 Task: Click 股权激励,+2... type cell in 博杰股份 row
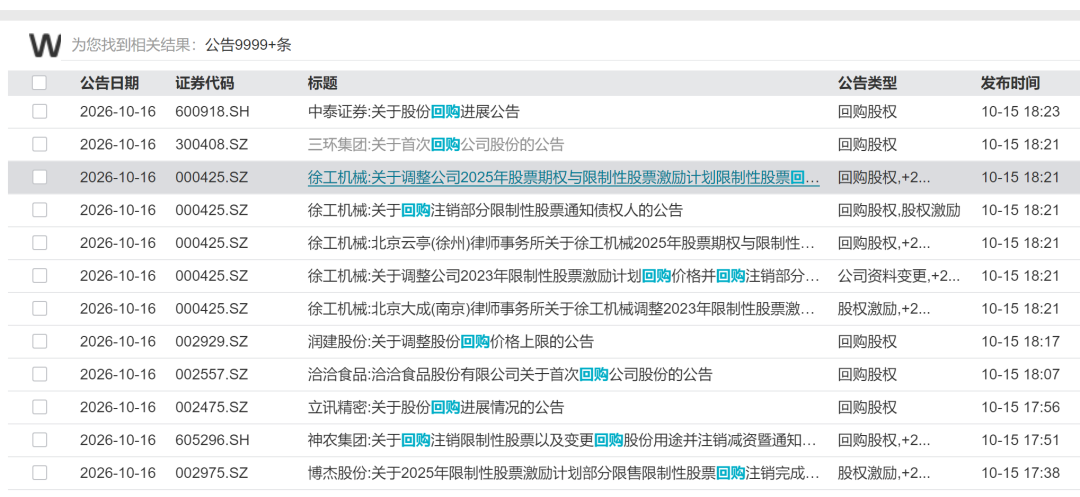884,473
